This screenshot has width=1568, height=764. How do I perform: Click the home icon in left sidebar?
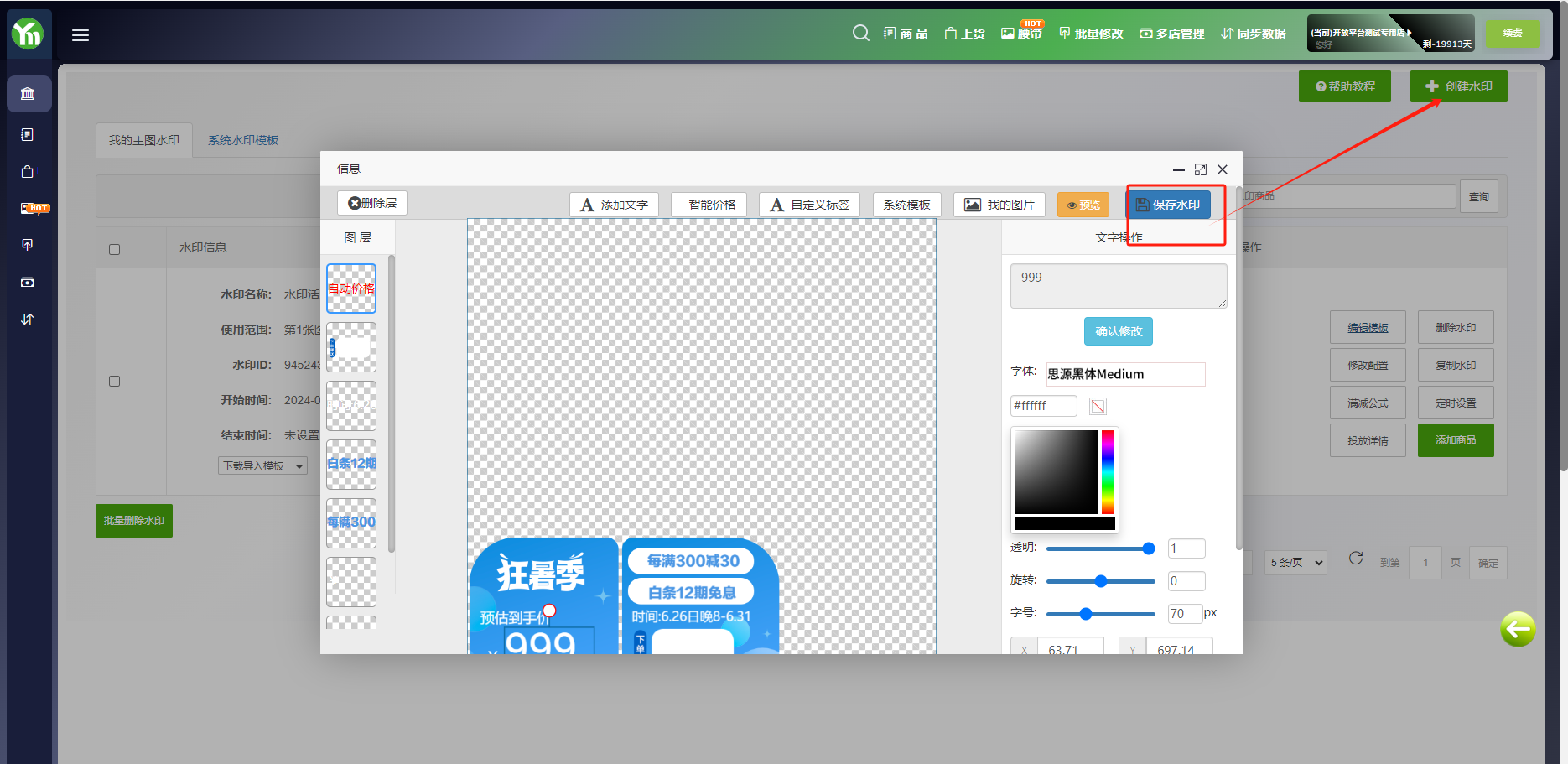(28, 94)
